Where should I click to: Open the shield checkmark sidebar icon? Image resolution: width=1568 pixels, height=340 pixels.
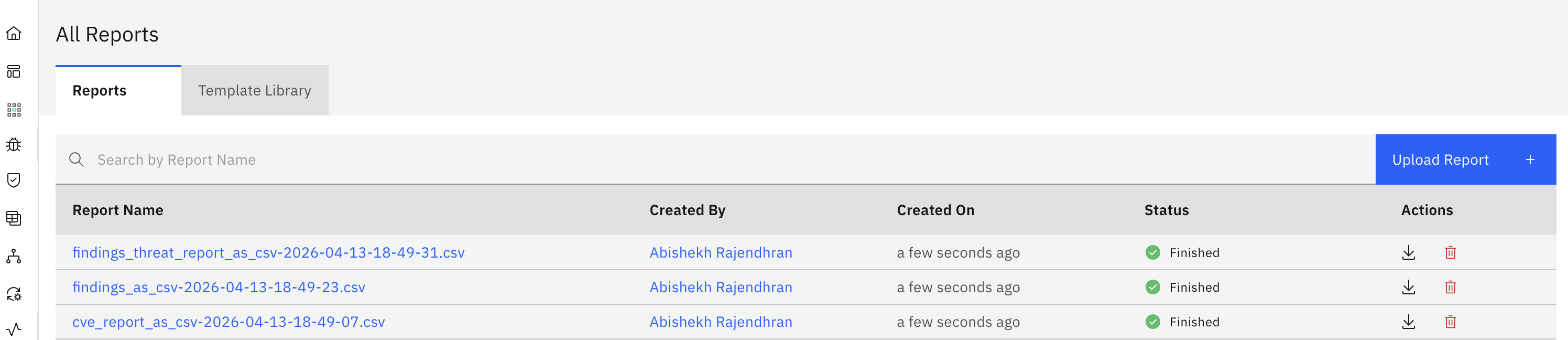tap(14, 180)
